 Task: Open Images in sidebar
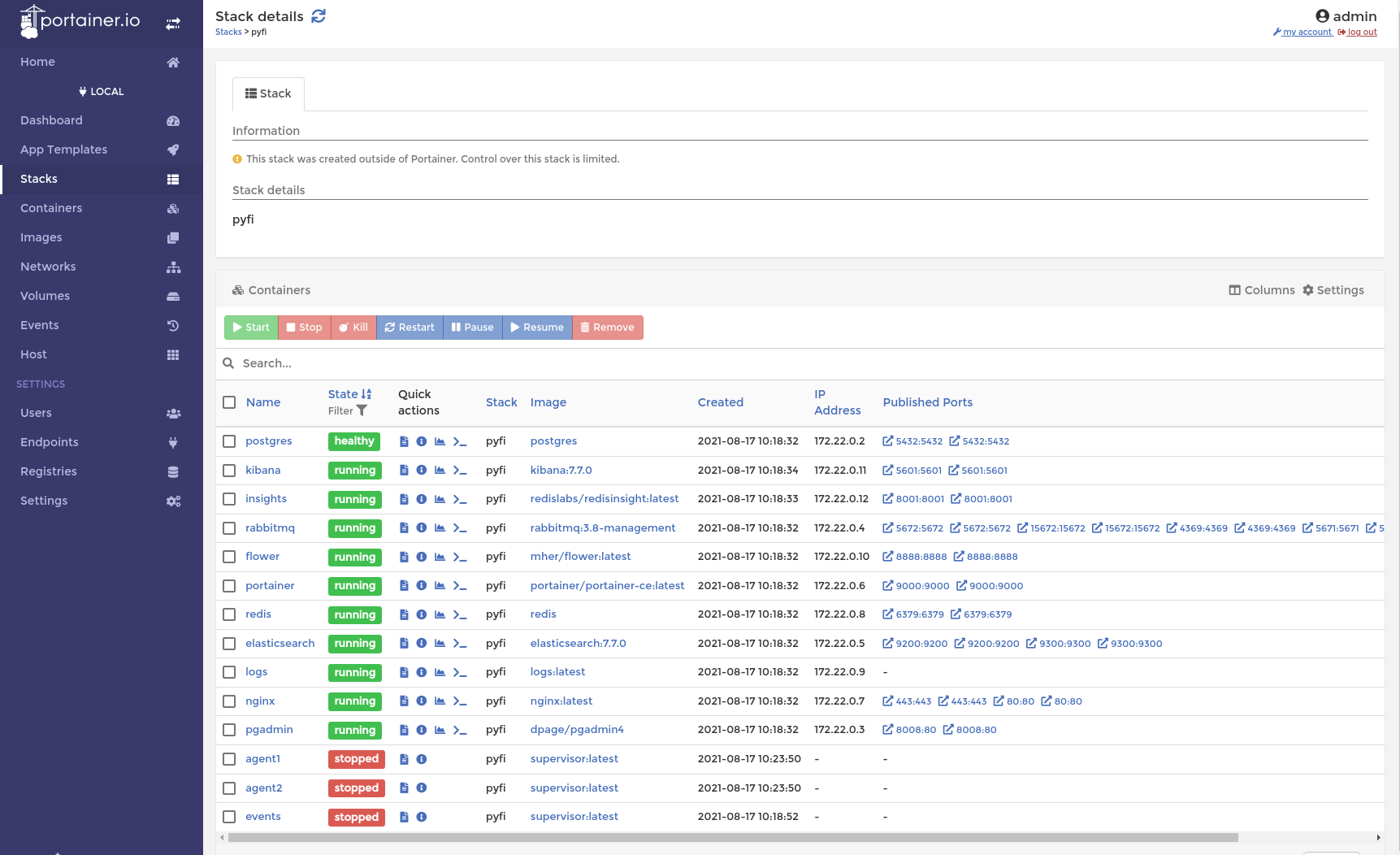tap(102, 237)
